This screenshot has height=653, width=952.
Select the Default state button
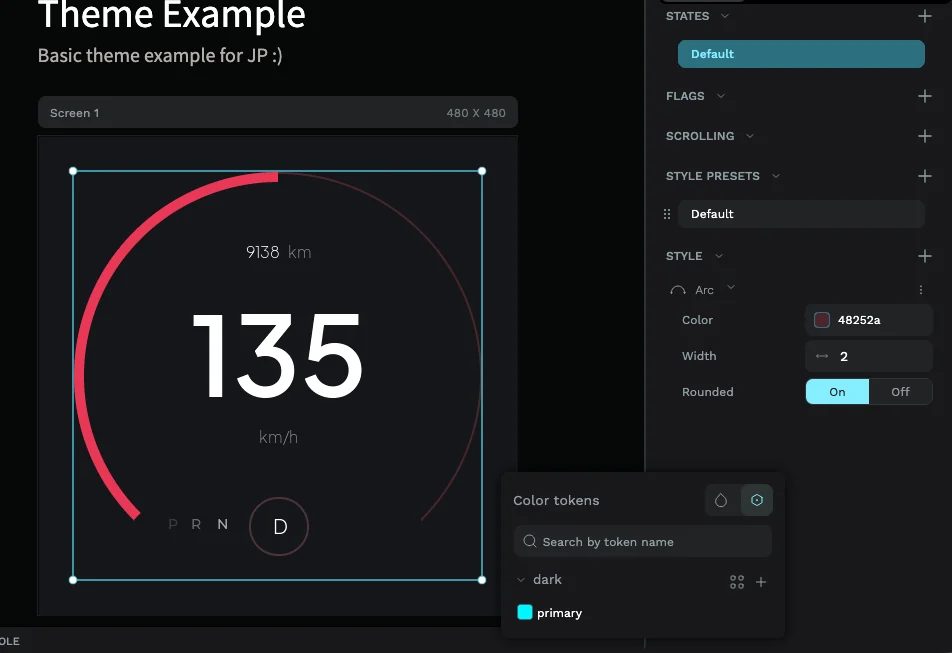tap(801, 54)
